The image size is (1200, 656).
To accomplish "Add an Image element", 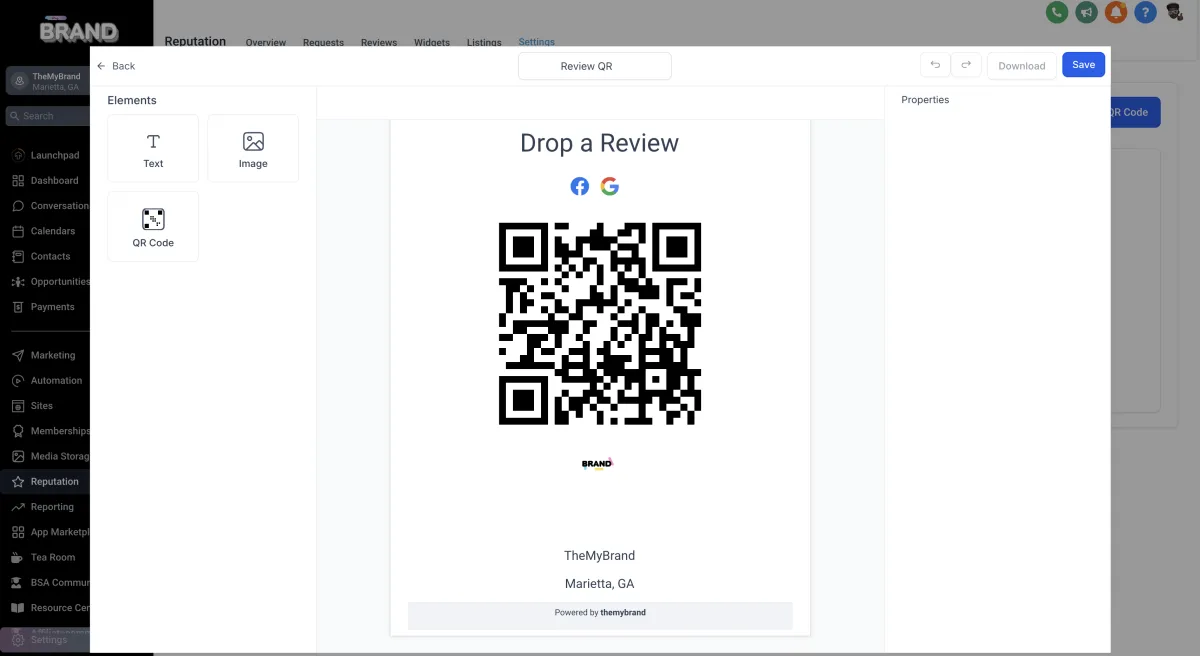I will [x=253, y=149].
